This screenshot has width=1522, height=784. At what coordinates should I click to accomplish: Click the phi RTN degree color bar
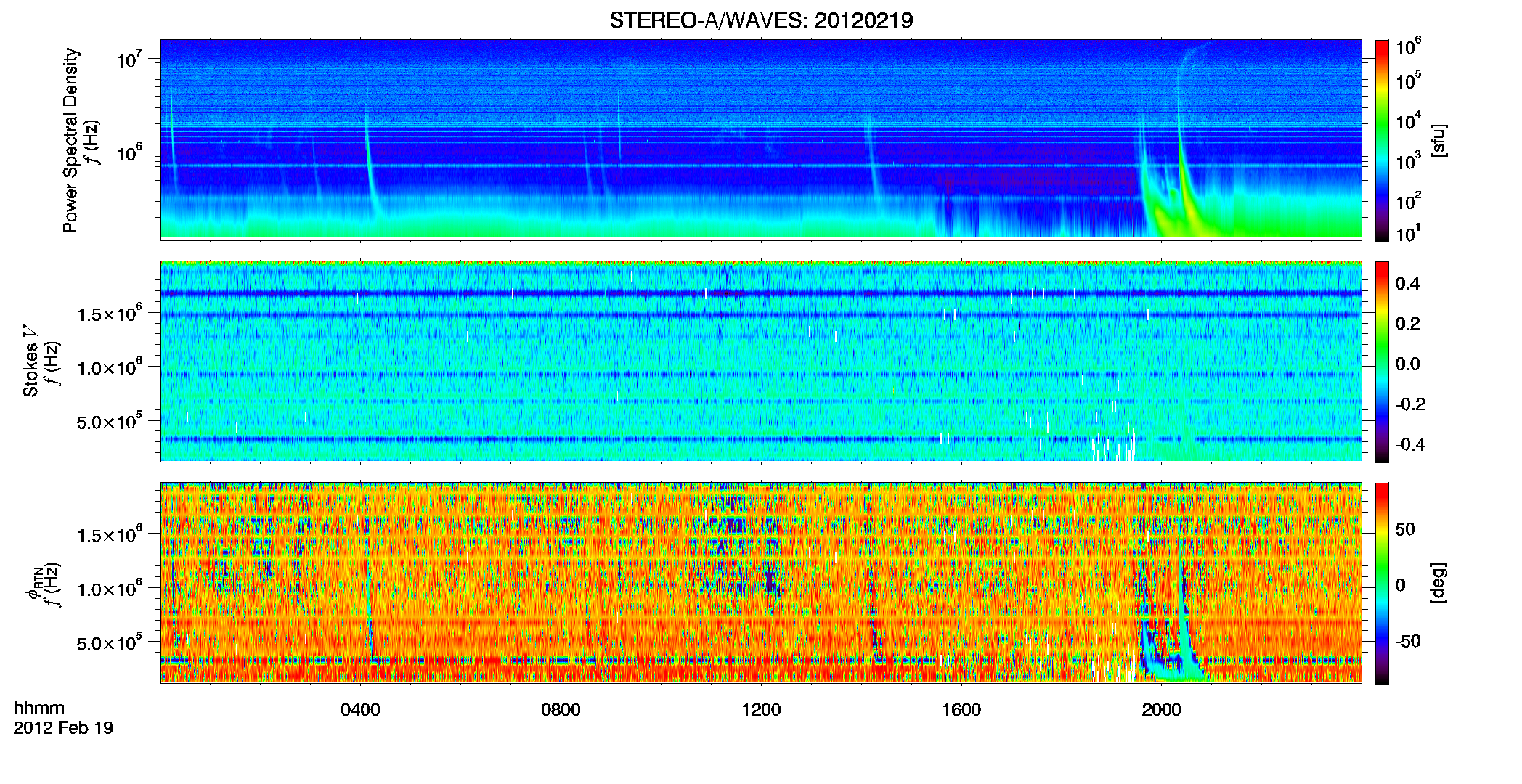[x=1382, y=583]
